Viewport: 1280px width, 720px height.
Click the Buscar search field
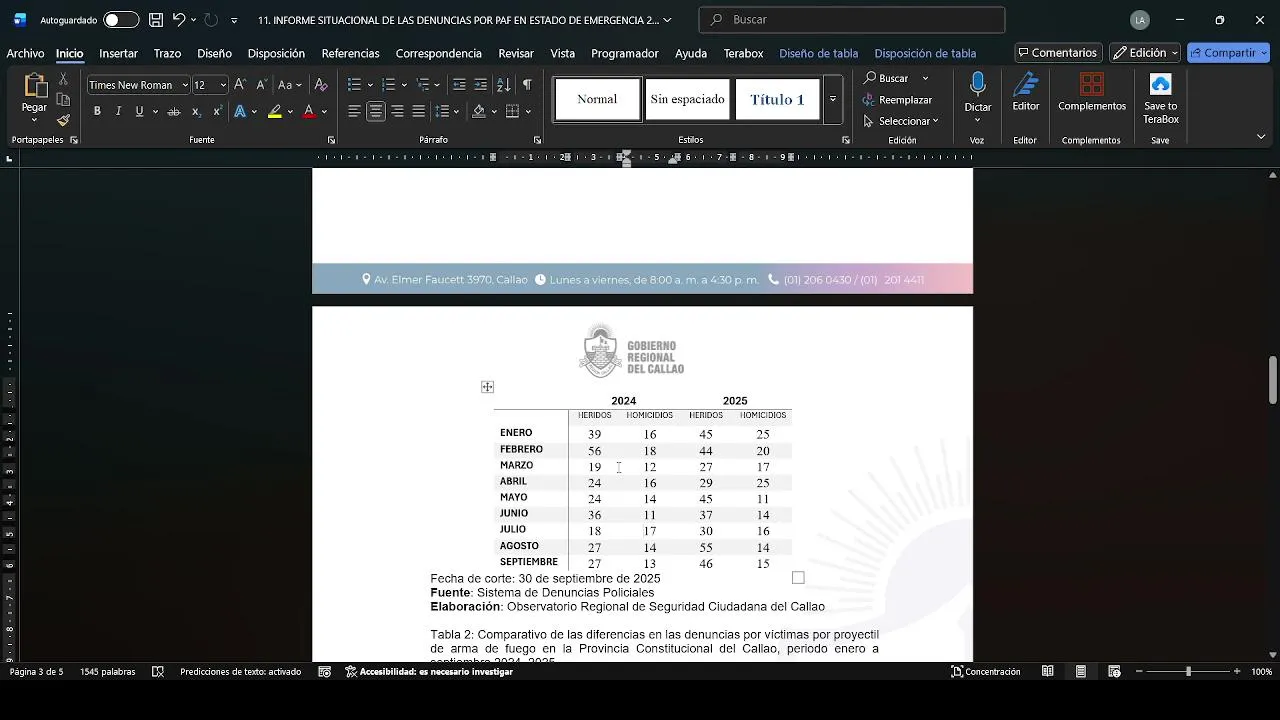point(852,20)
